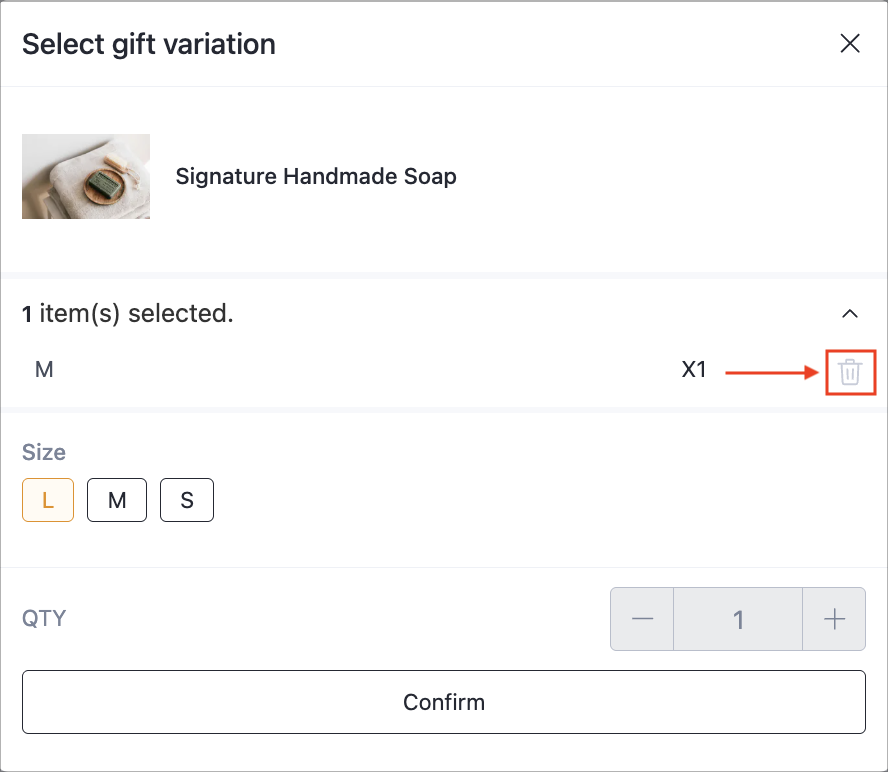Close the Select gift variation dialog
The image size is (888, 772).
click(x=850, y=44)
